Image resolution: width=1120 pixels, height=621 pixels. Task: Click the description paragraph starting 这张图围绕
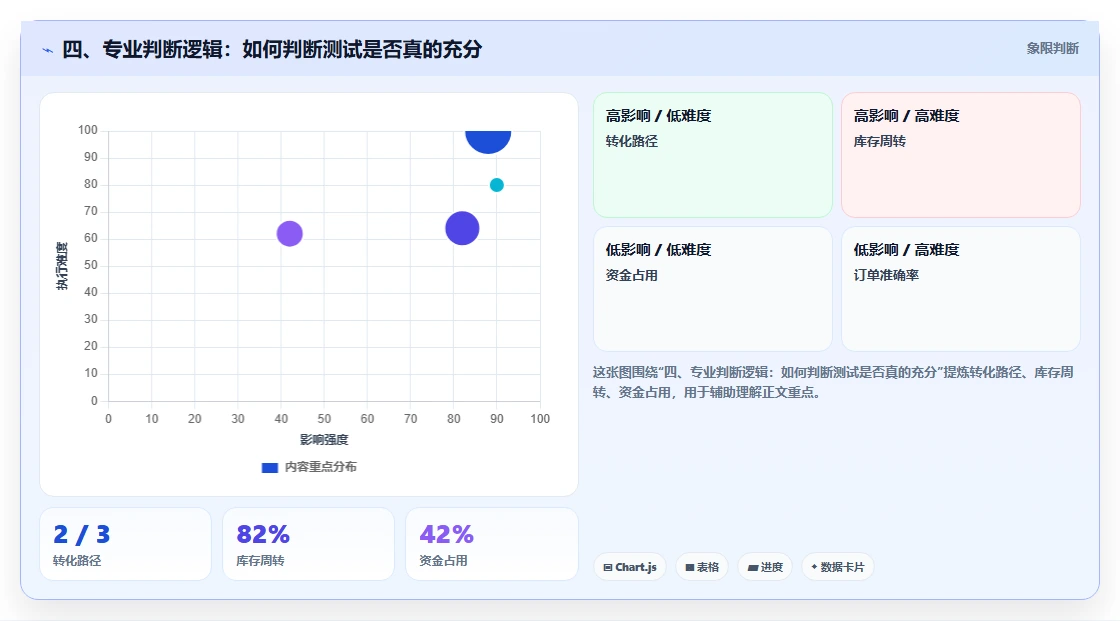833,382
